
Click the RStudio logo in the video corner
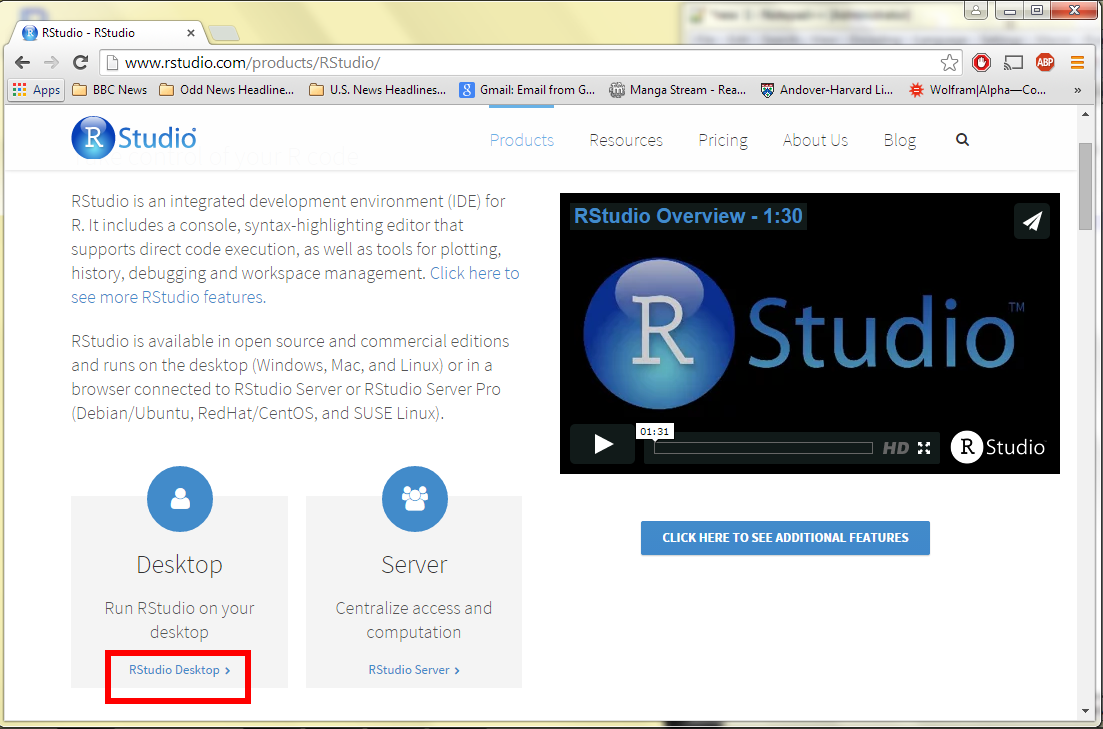[x=998, y=447]
